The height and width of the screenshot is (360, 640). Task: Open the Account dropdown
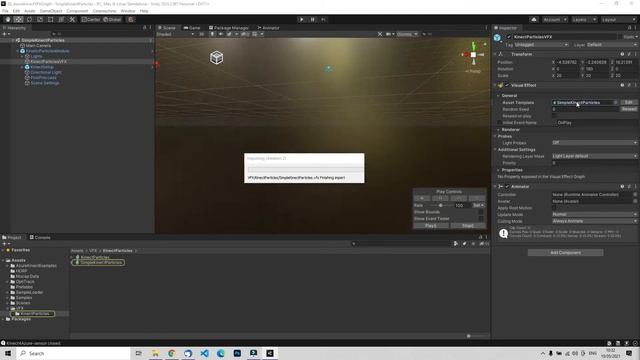(x=554, y=20)
